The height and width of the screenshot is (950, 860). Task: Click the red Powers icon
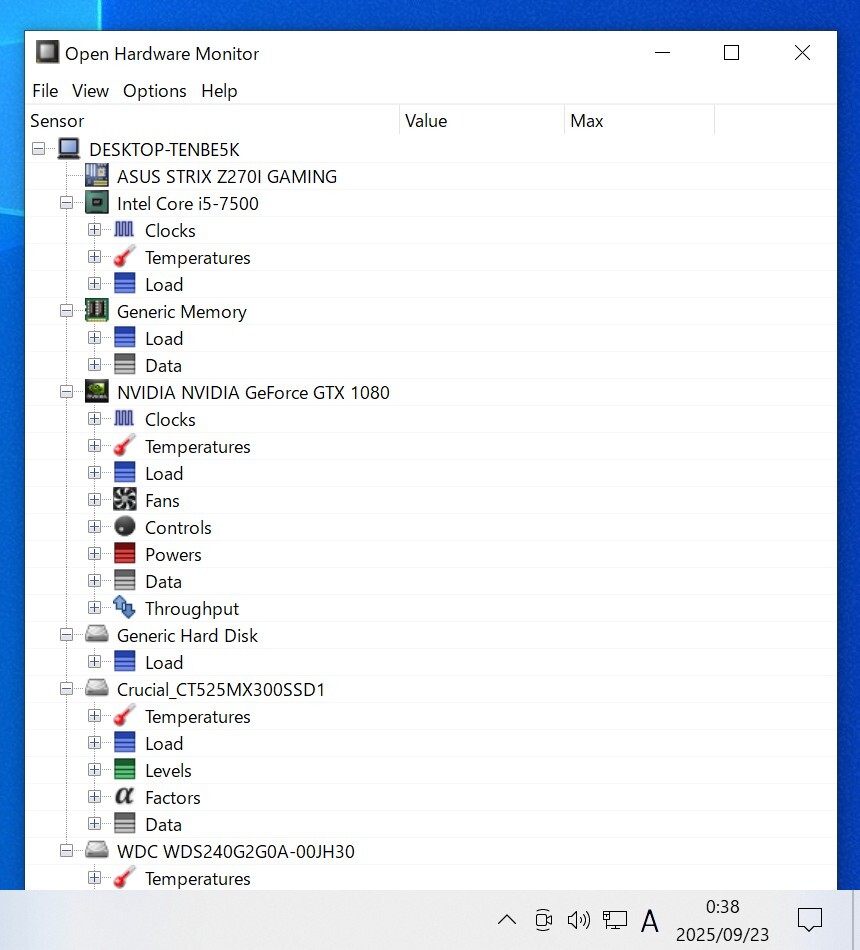pos(124,554)
